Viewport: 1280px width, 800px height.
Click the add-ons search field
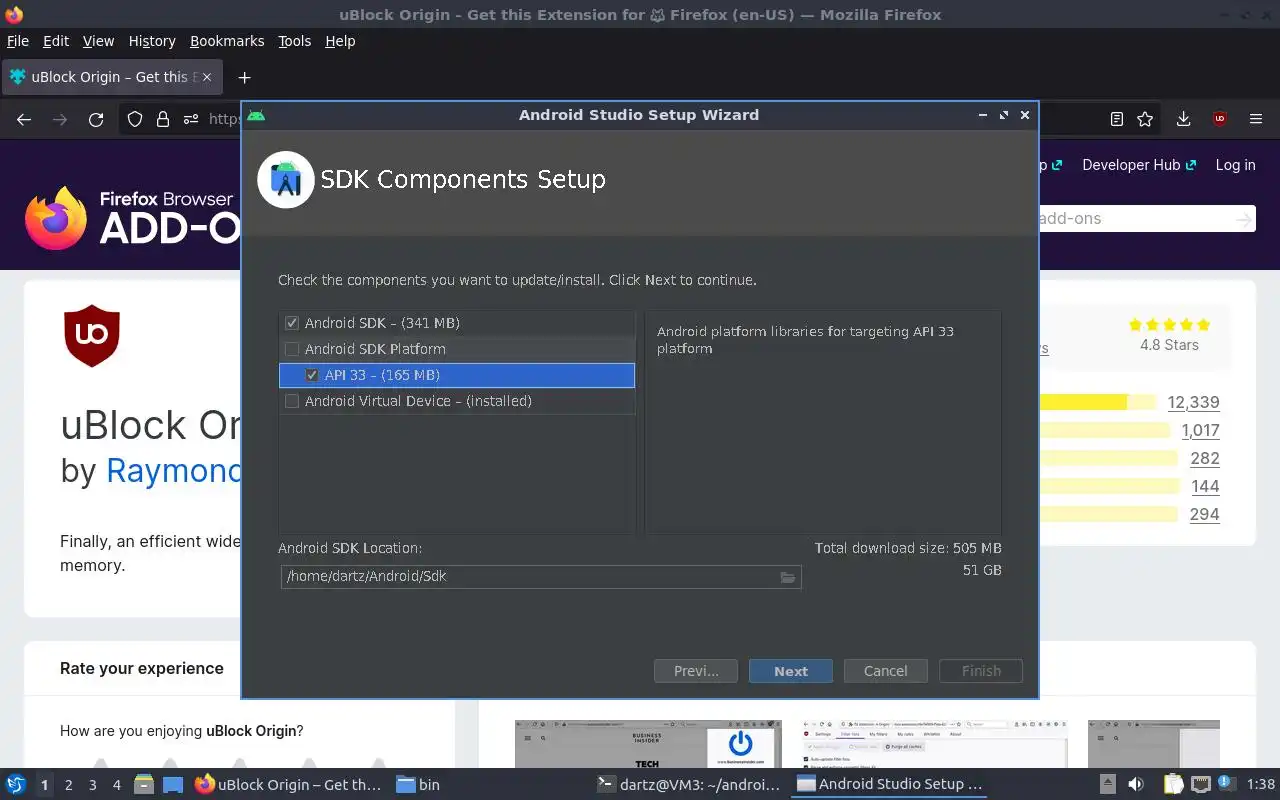(1135, 218)
